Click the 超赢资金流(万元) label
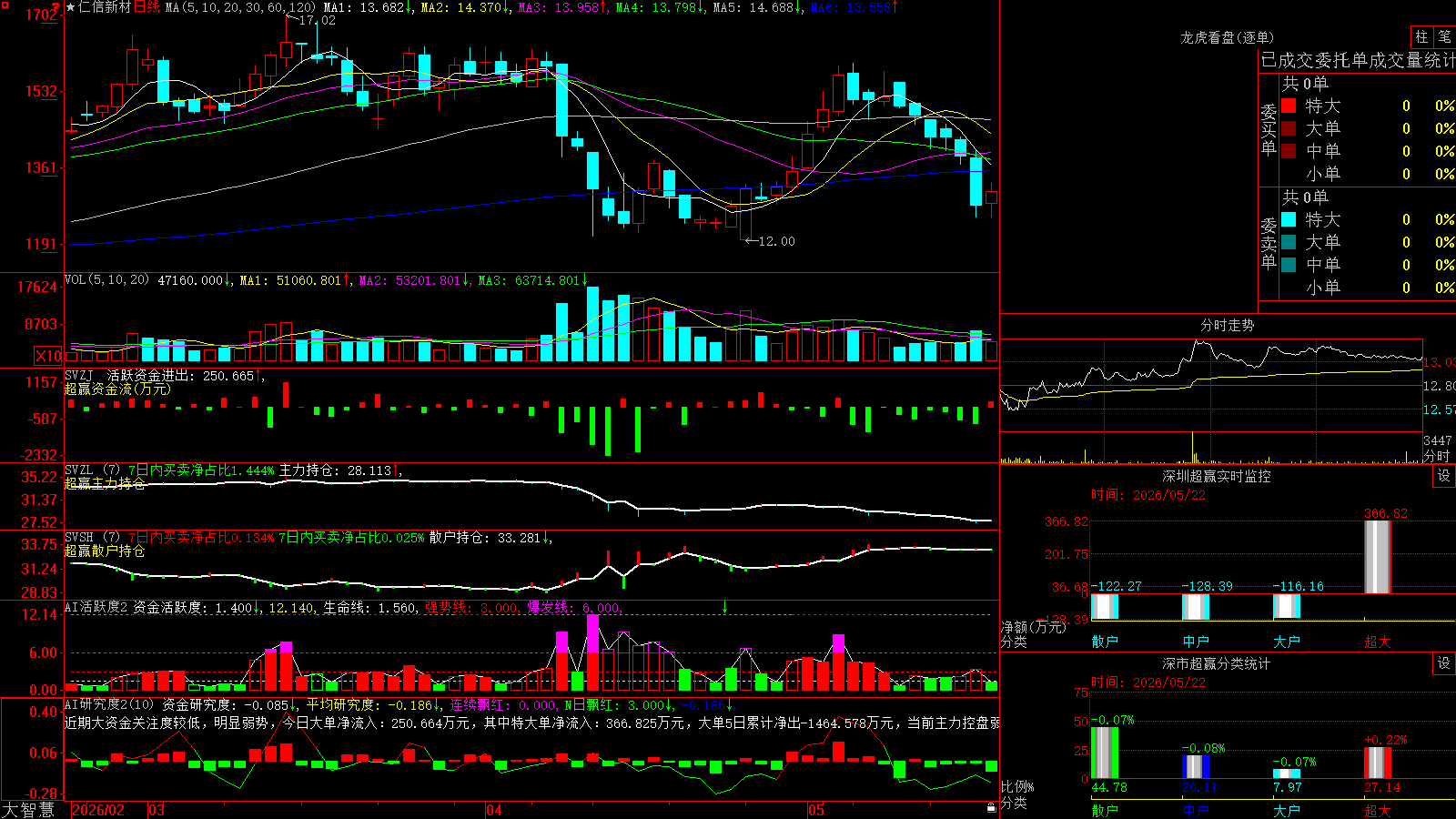 (117, 389)
